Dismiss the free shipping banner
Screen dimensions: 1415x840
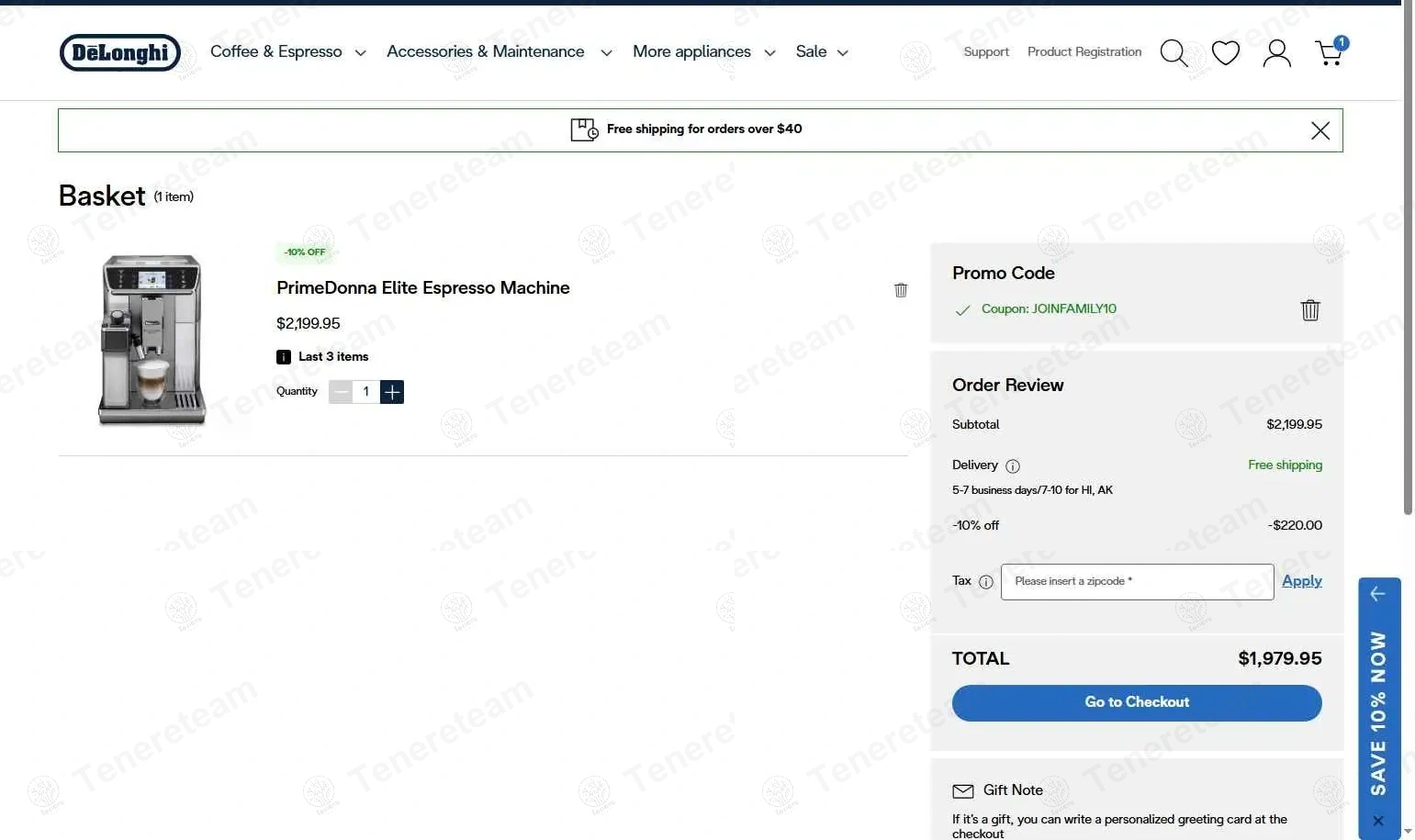click(x=1320, y=130)
